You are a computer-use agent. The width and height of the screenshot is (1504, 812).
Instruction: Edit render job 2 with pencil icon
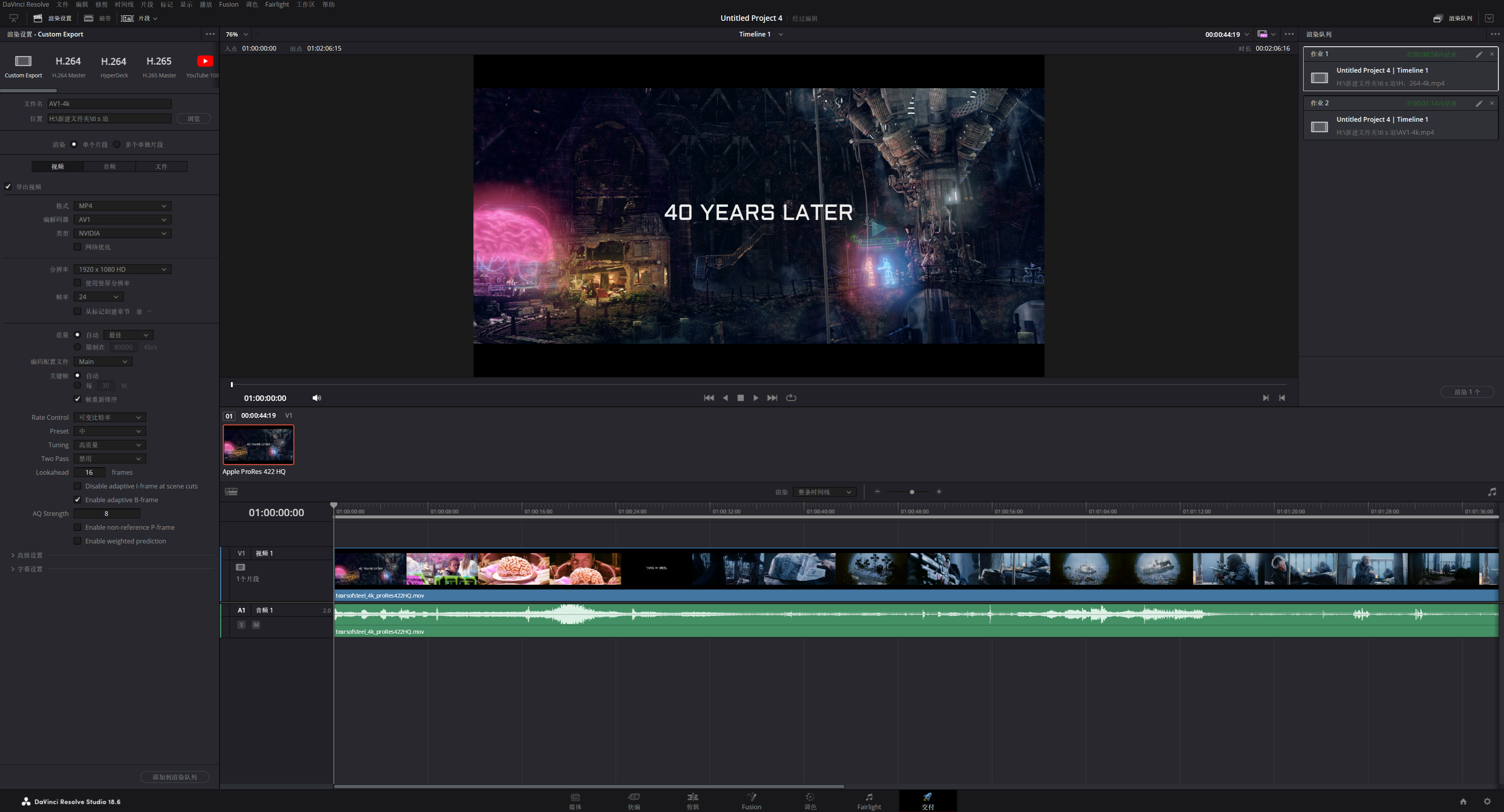tap(1479, 103)
